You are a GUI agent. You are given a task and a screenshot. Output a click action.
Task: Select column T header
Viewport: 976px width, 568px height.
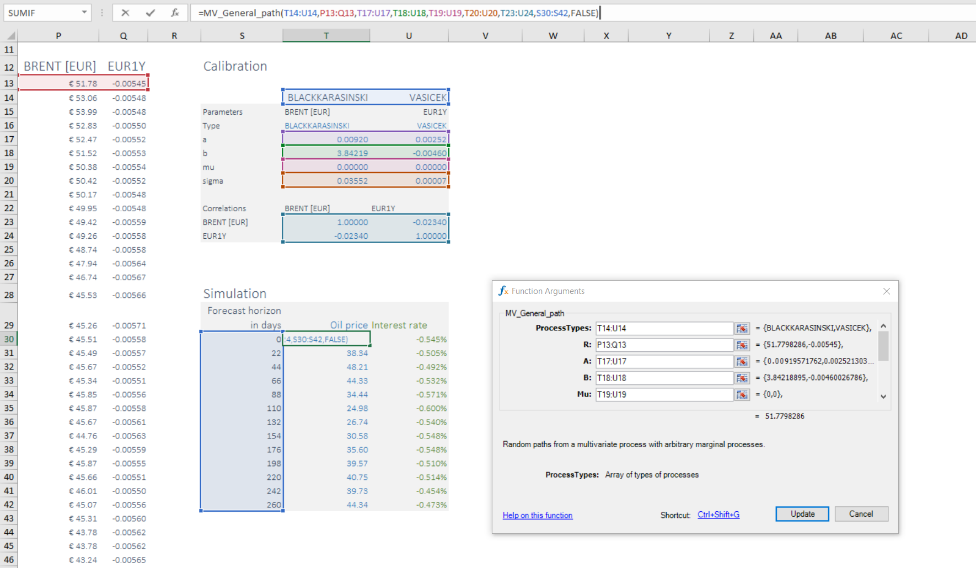[326, 36]
